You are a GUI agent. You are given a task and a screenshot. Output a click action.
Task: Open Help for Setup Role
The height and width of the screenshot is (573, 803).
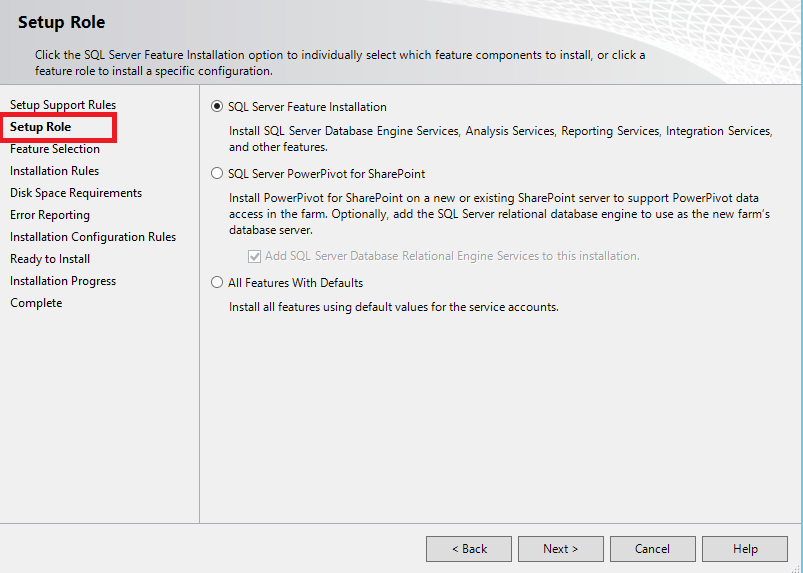pos(745,549)
